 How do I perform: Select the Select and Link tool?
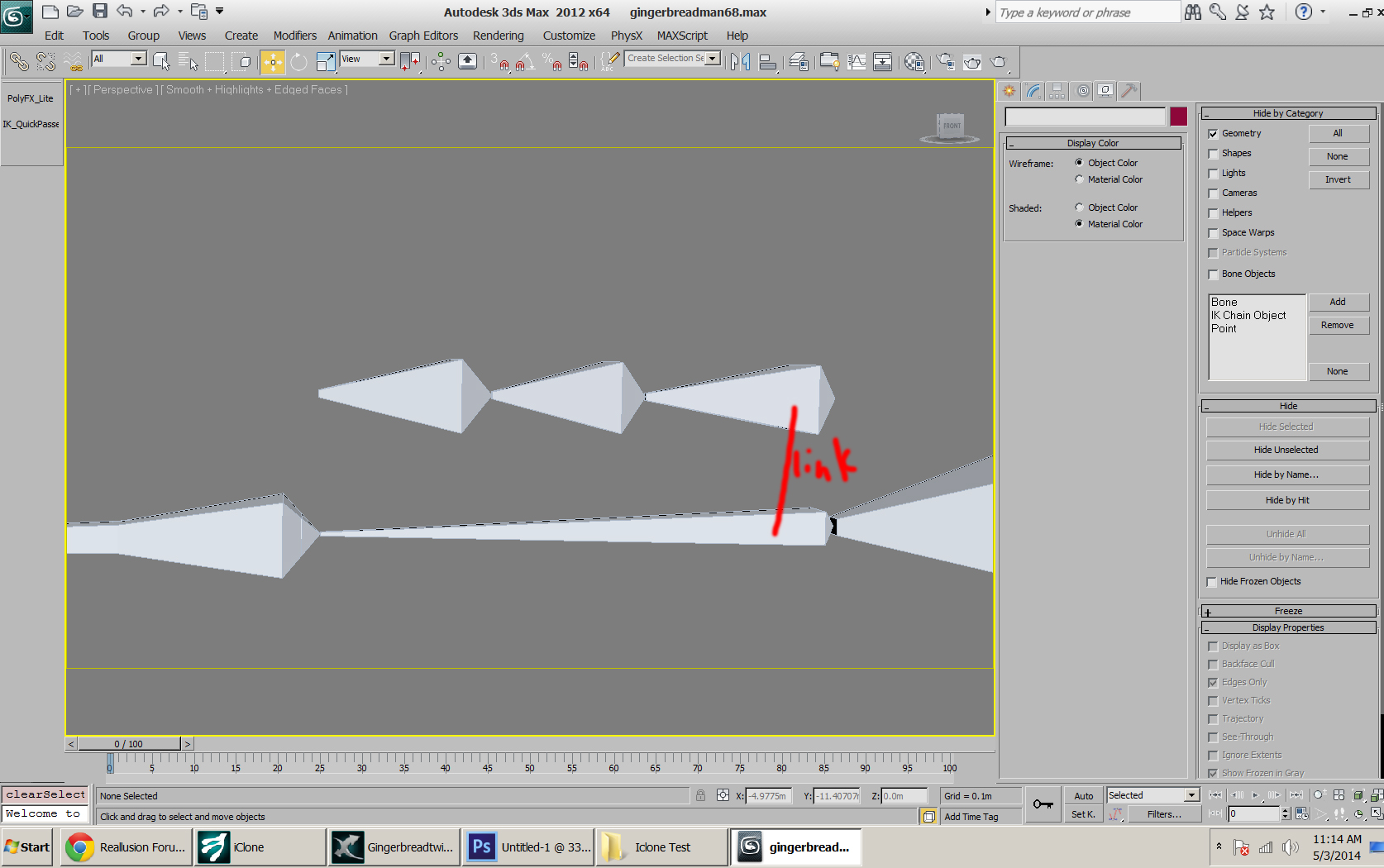[19, 61]
